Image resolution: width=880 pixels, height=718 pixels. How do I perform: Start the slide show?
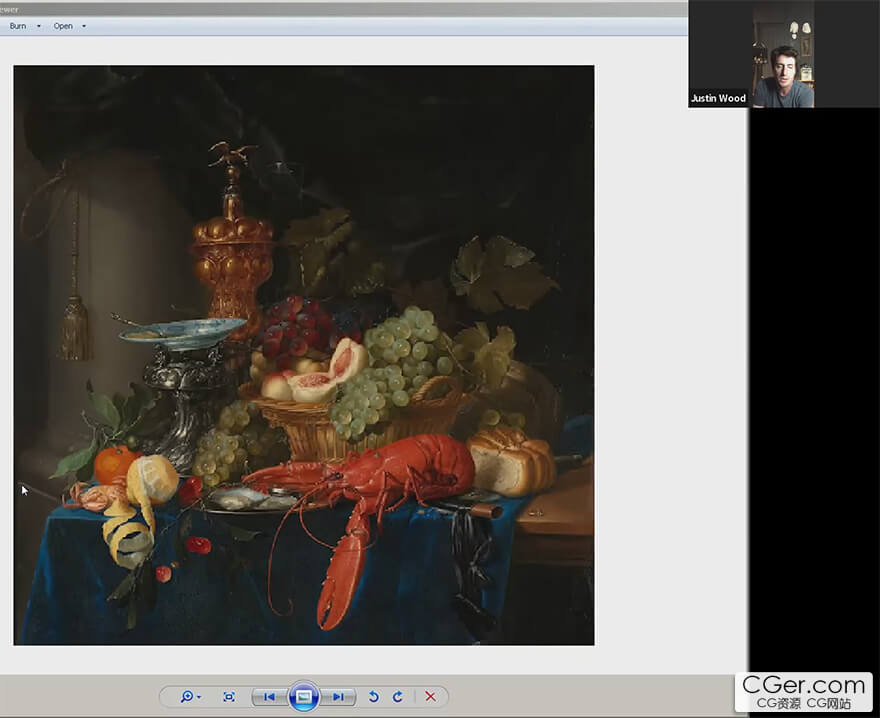[x=304, y=697]
